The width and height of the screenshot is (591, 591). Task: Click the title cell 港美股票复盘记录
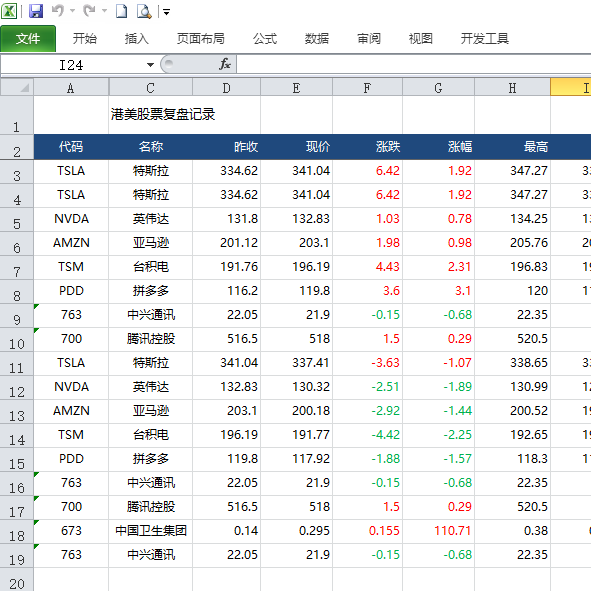[x=163, y=114]
